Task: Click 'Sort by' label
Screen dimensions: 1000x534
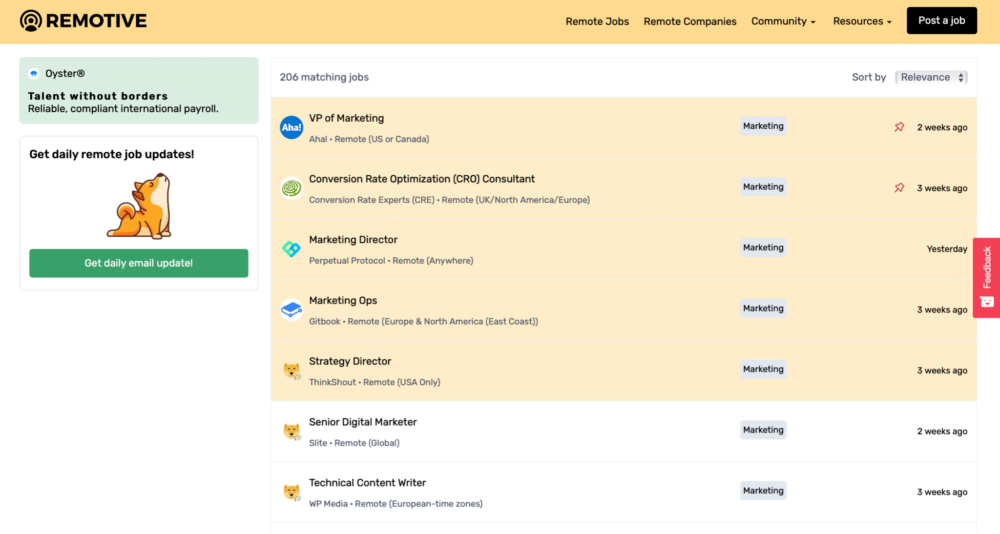Action: tap(869, 77)
